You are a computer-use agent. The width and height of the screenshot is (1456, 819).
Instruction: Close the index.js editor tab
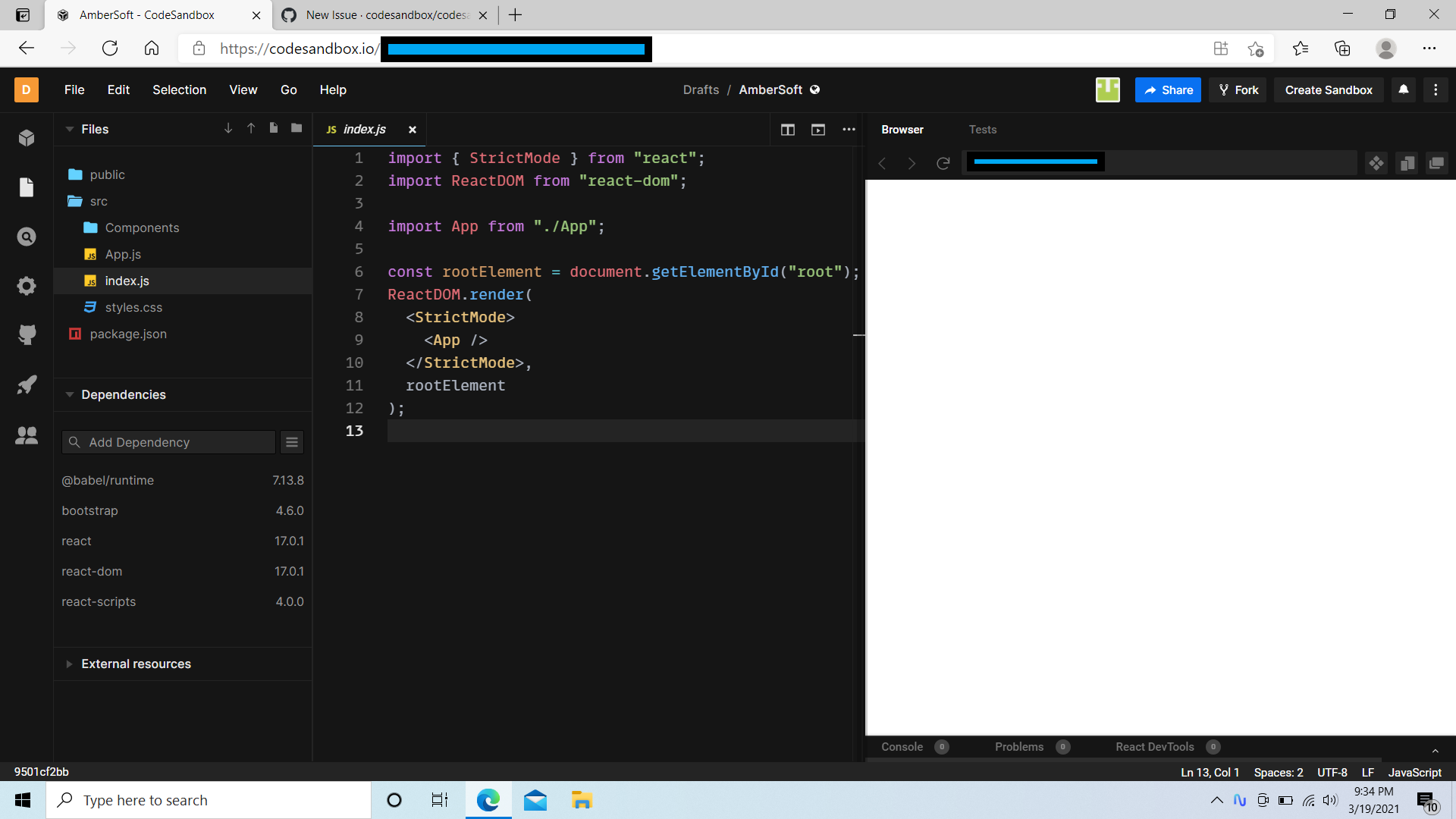413,130
